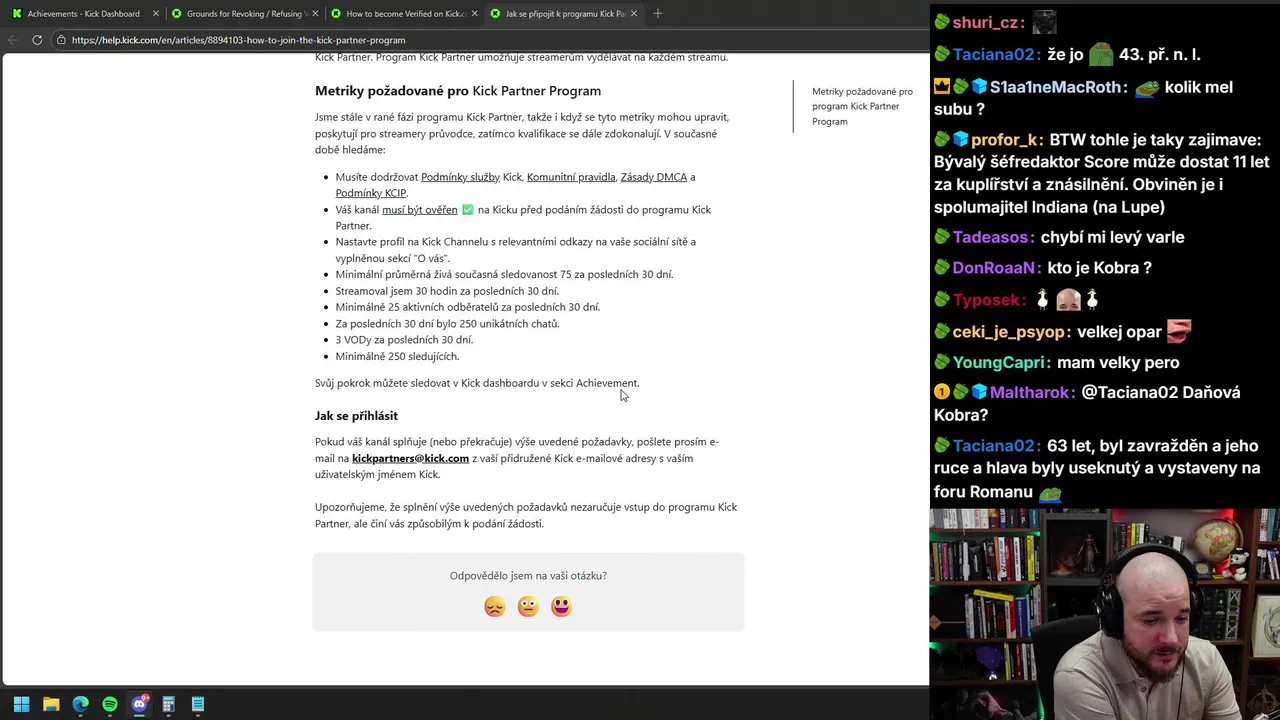Close the How to become Verified tab
The height and width of the screenshot is (720, 1280).
tap(474, 14)
